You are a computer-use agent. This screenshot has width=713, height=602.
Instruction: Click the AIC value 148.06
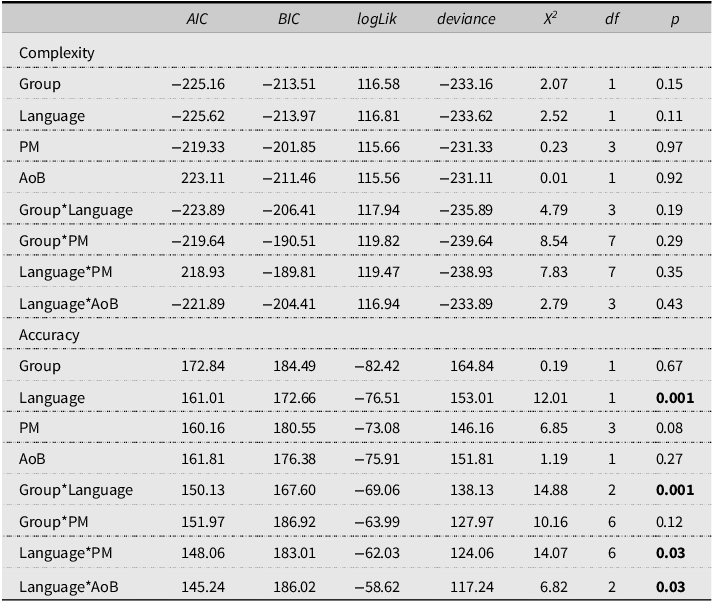tap(203, 553)
